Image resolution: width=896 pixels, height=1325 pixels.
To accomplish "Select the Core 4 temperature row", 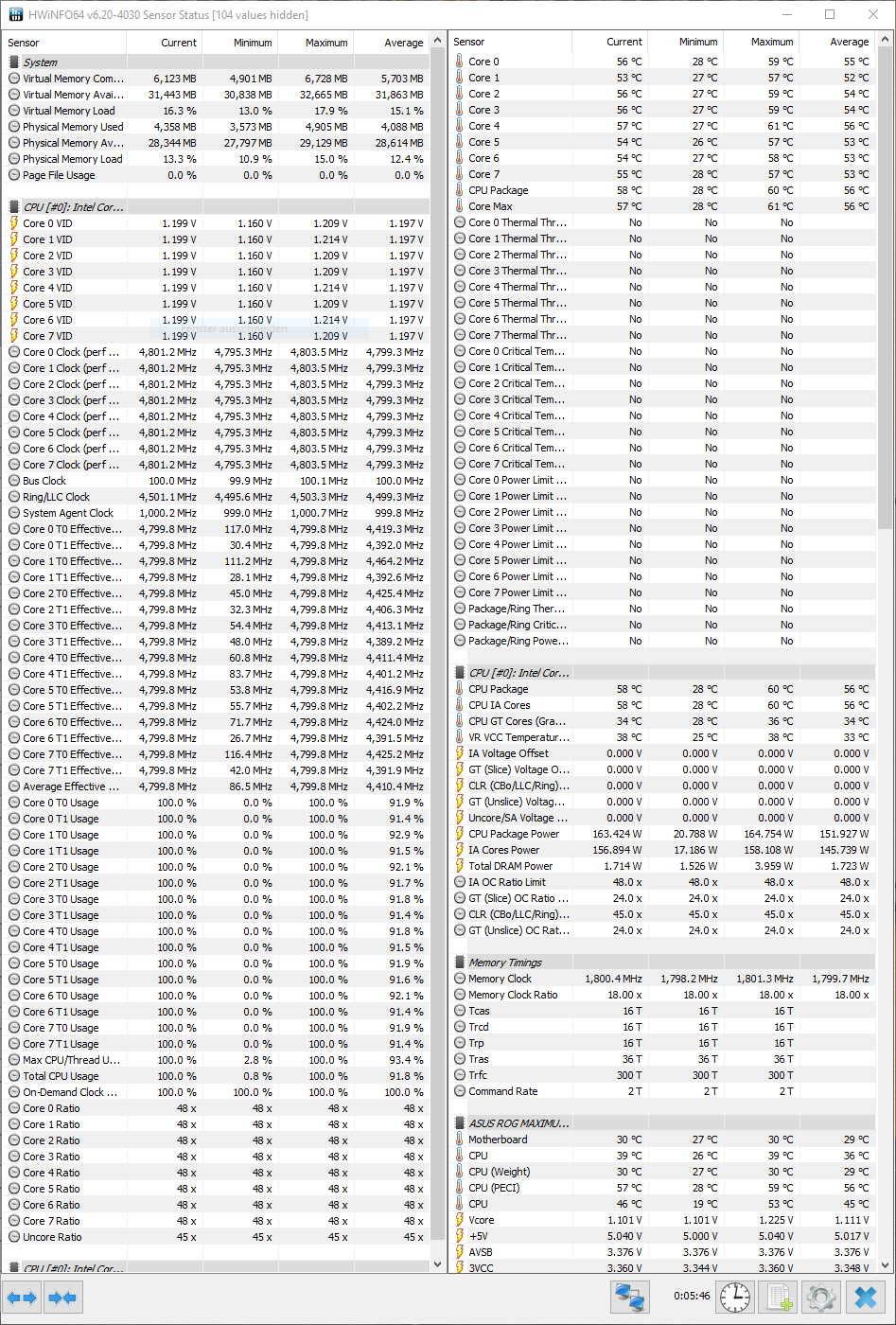I will point(663,126).
